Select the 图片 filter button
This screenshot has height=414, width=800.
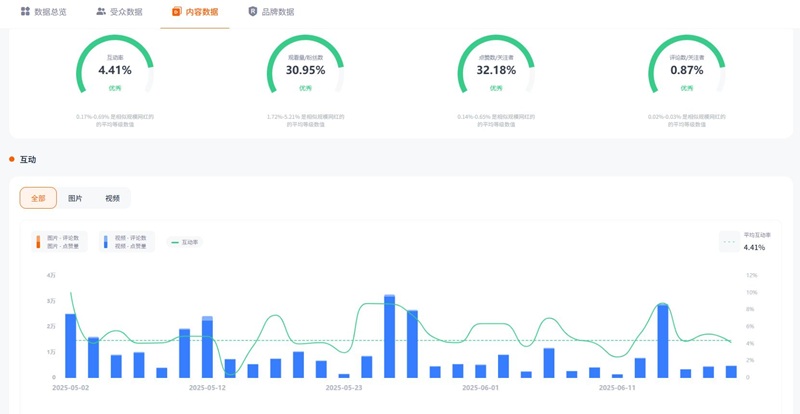75,198
